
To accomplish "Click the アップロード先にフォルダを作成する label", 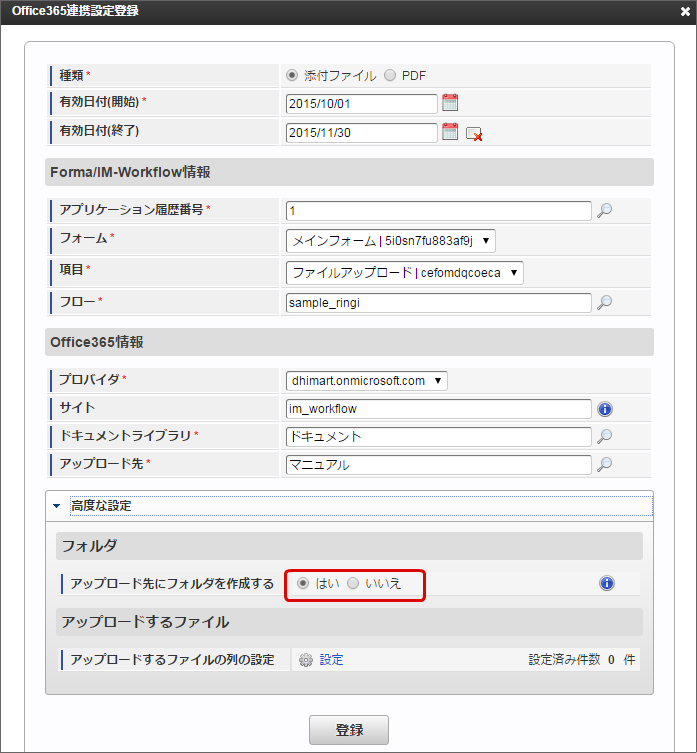I will tap(172, 584).
